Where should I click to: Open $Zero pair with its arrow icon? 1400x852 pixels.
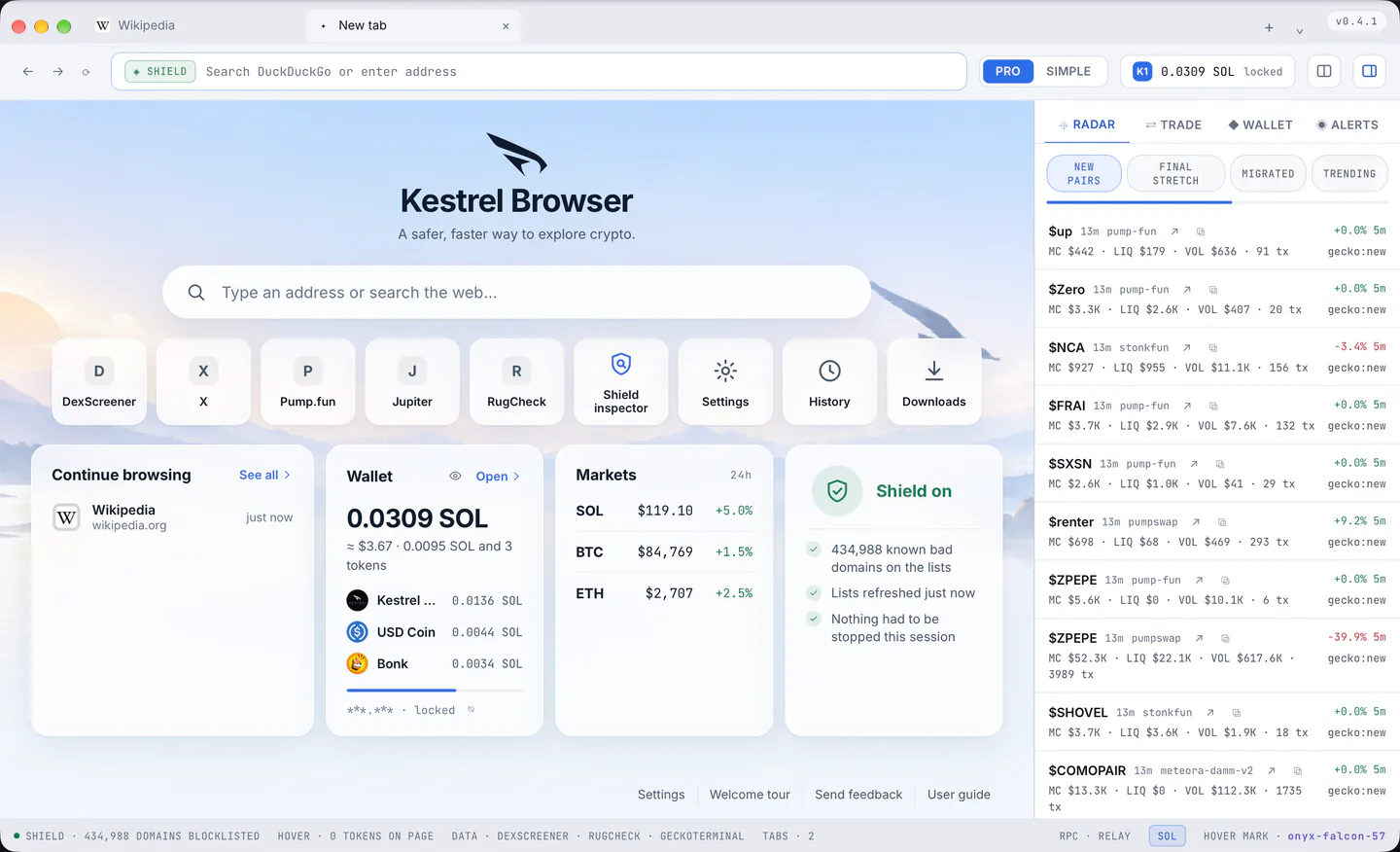pos(1187,290)
